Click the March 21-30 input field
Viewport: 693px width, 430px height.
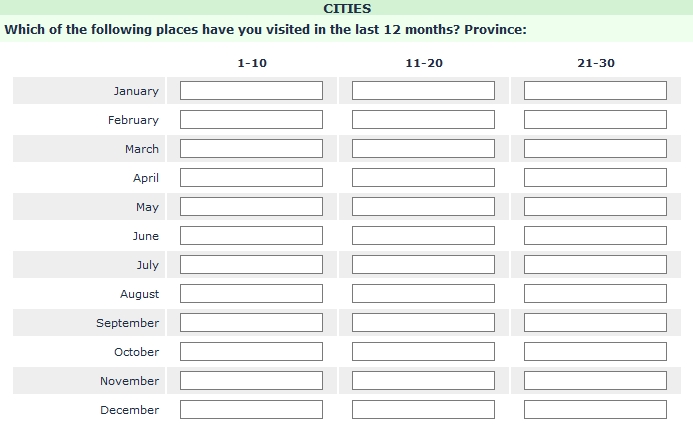point(595,149)
